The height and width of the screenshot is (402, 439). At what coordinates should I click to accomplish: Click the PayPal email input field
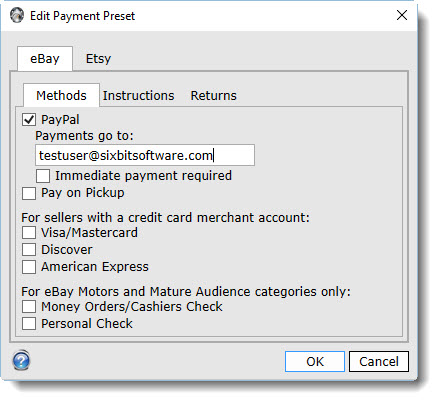click(145, 155)
